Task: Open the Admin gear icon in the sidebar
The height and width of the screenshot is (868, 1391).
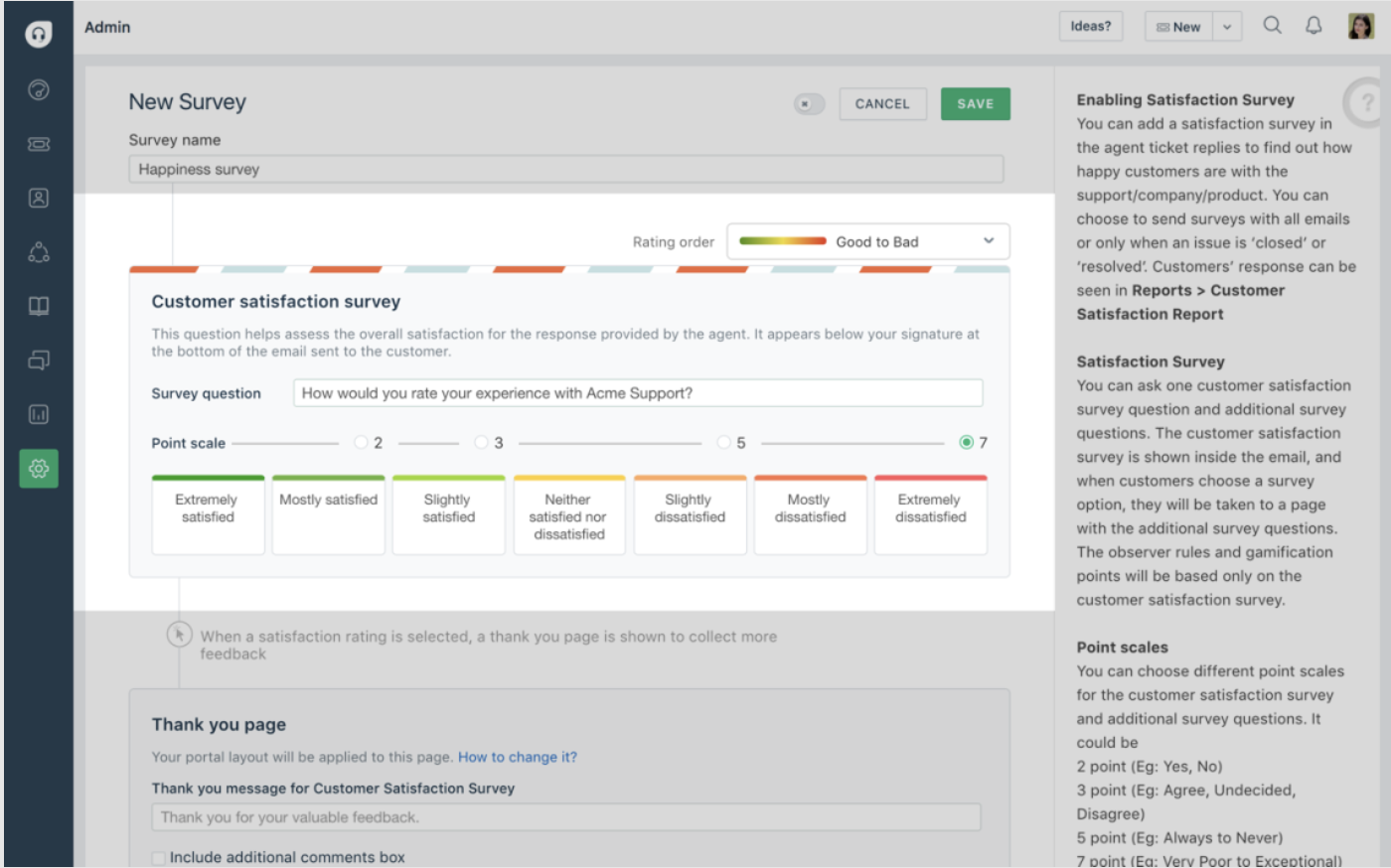Action: 39,468
